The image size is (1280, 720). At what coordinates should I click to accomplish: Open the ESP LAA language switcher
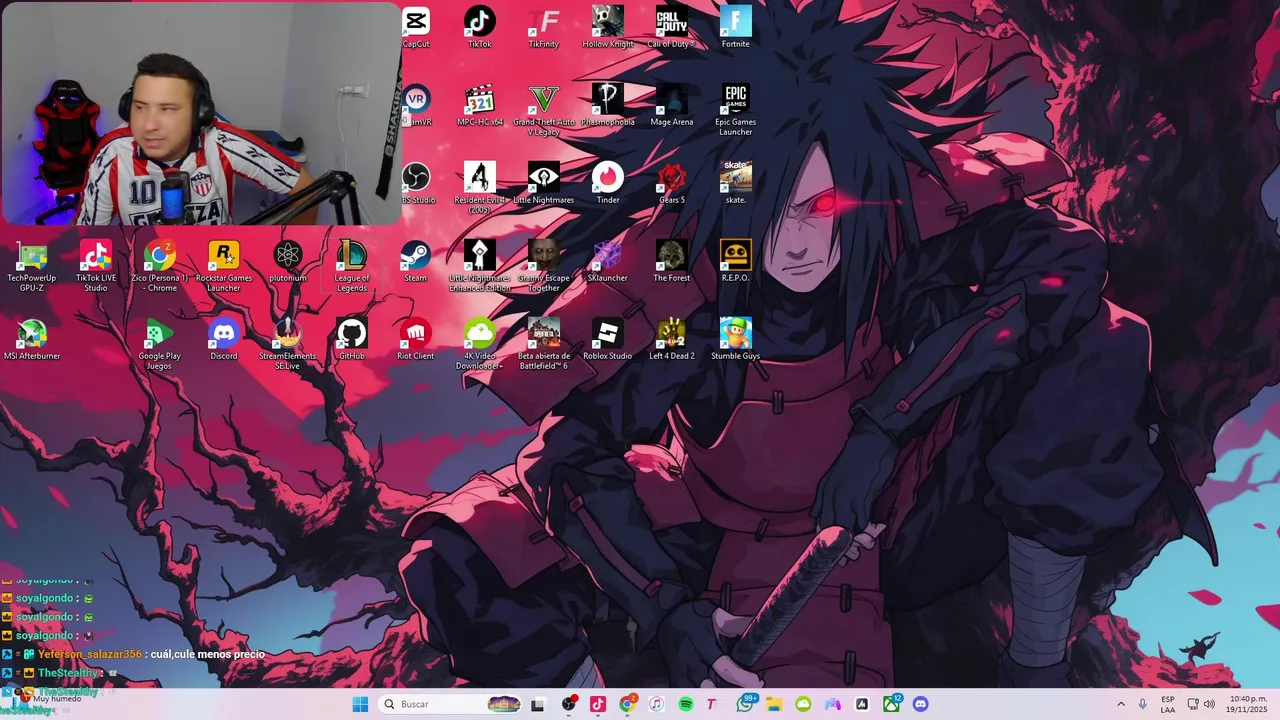point(1168,704)
